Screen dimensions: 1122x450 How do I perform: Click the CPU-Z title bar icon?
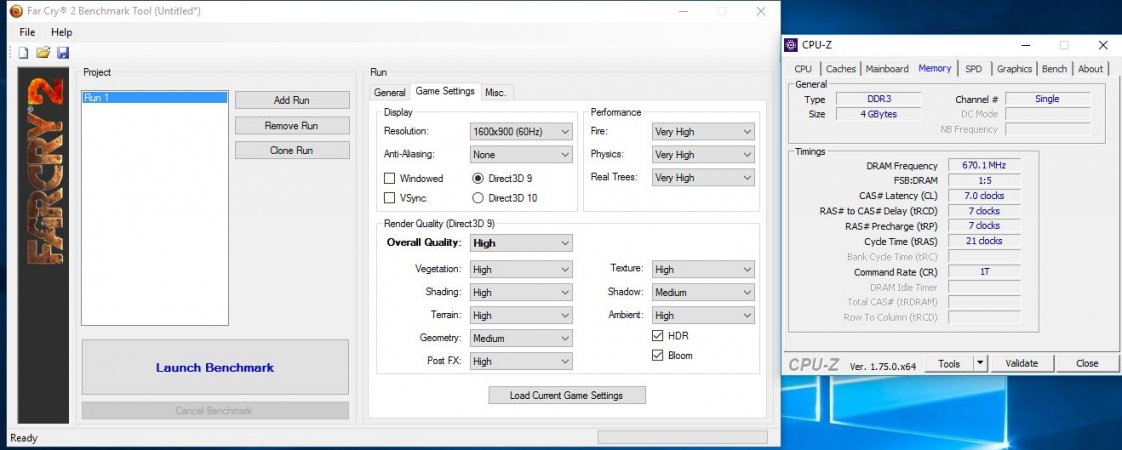(791, 45)
